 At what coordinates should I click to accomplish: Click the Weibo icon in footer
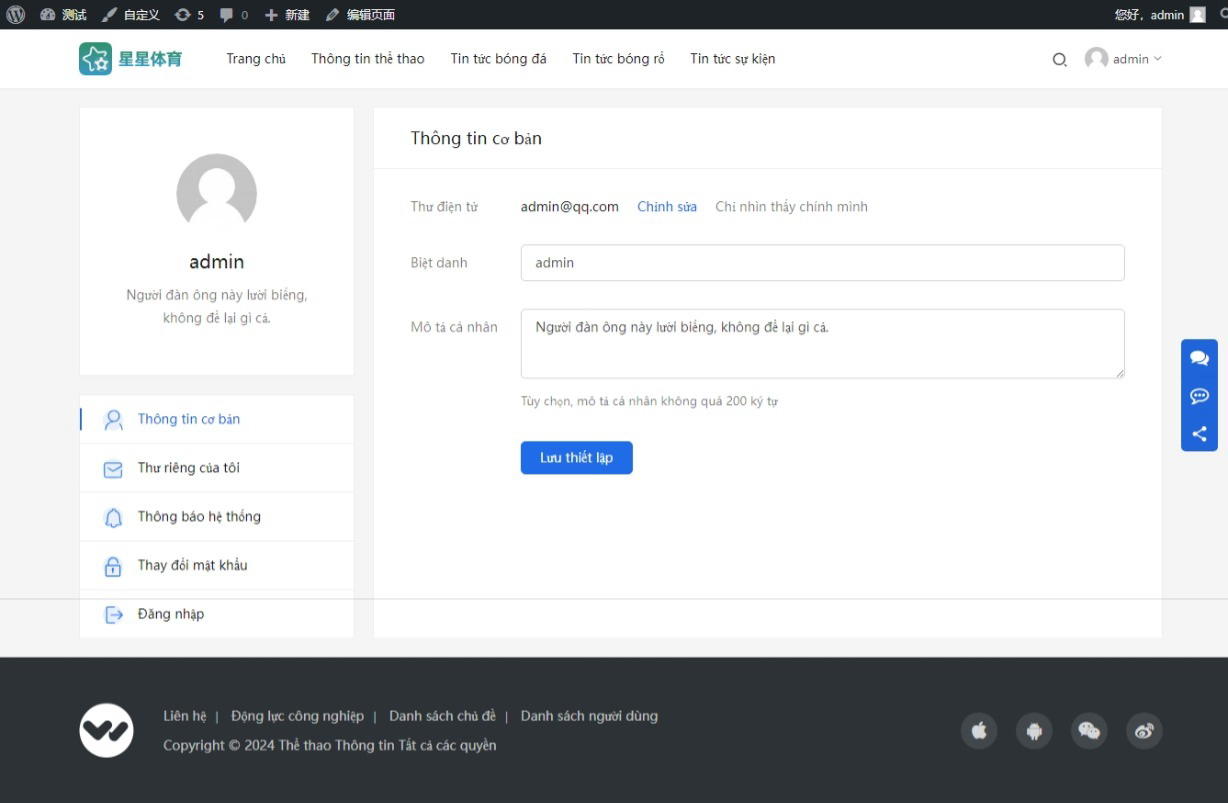click(1144, 731)
